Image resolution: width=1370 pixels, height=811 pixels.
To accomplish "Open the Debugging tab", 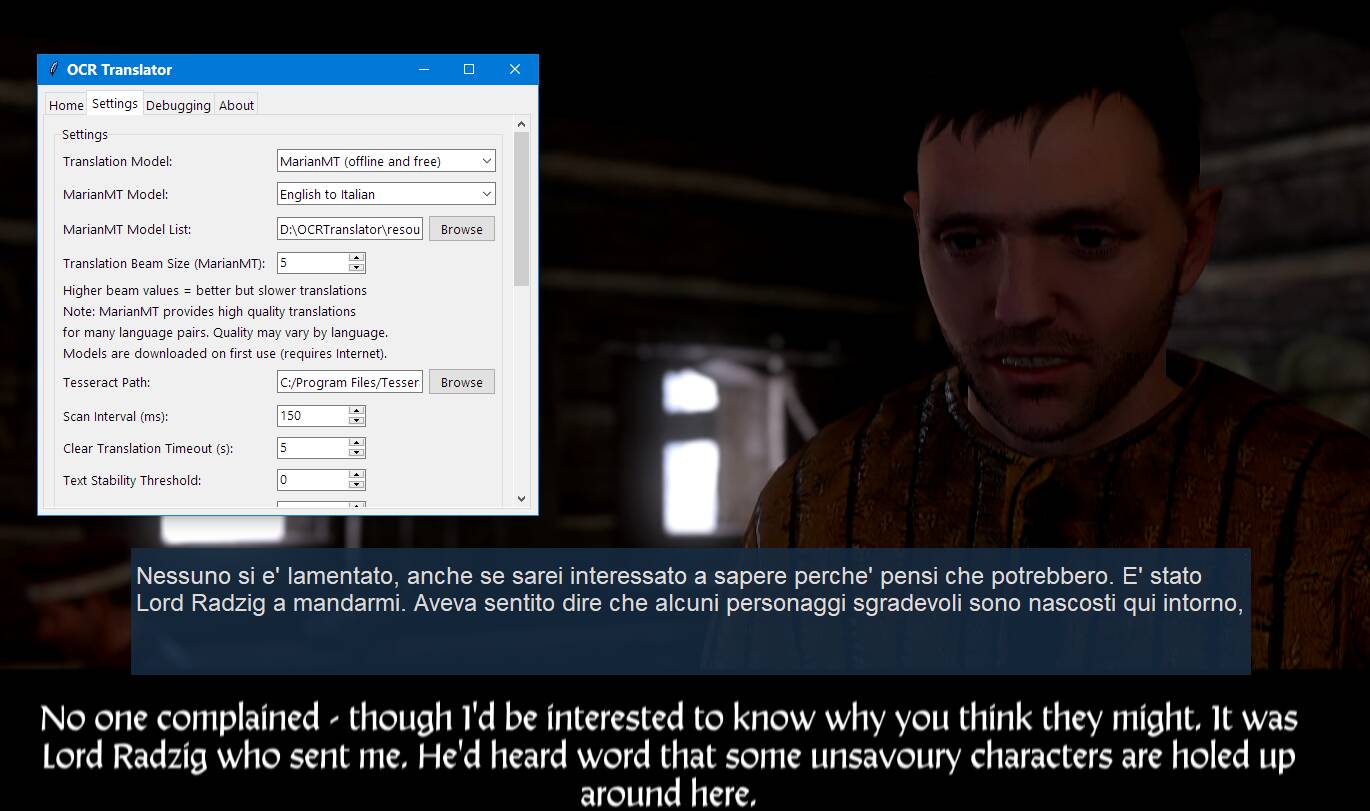I will pos(178,105).
